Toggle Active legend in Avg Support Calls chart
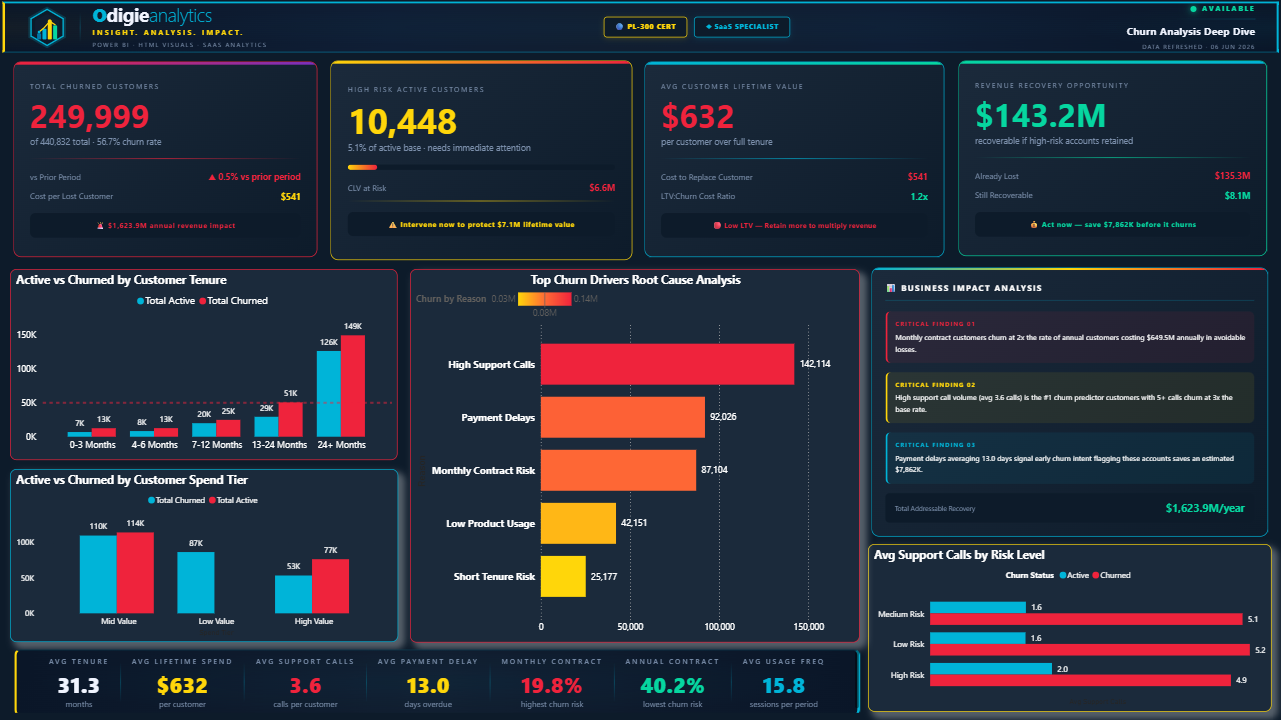Image resolution: width=1281 pixels, height=720 pixels. click(1074, 575)
